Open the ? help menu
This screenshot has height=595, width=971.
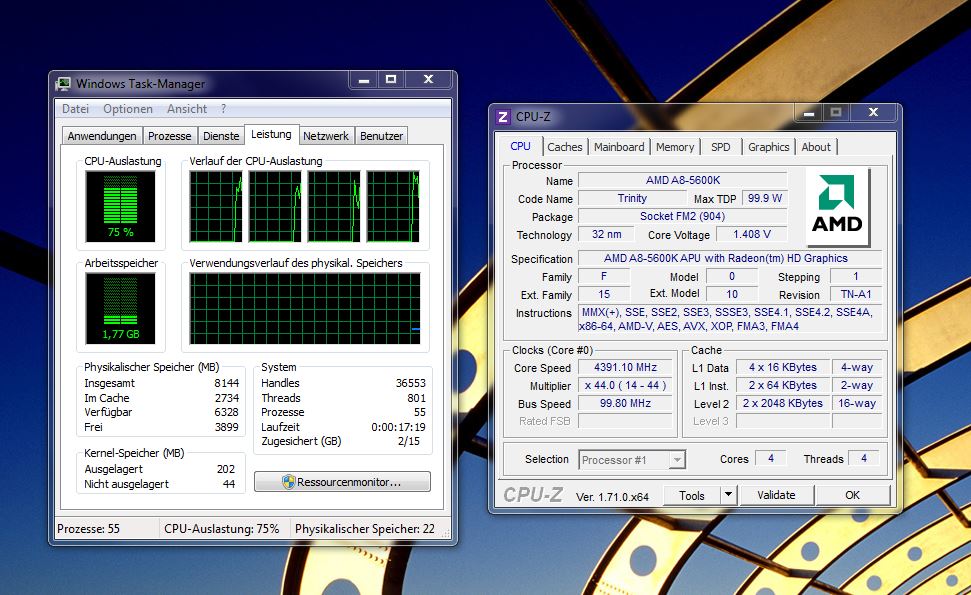coord(224,108)
